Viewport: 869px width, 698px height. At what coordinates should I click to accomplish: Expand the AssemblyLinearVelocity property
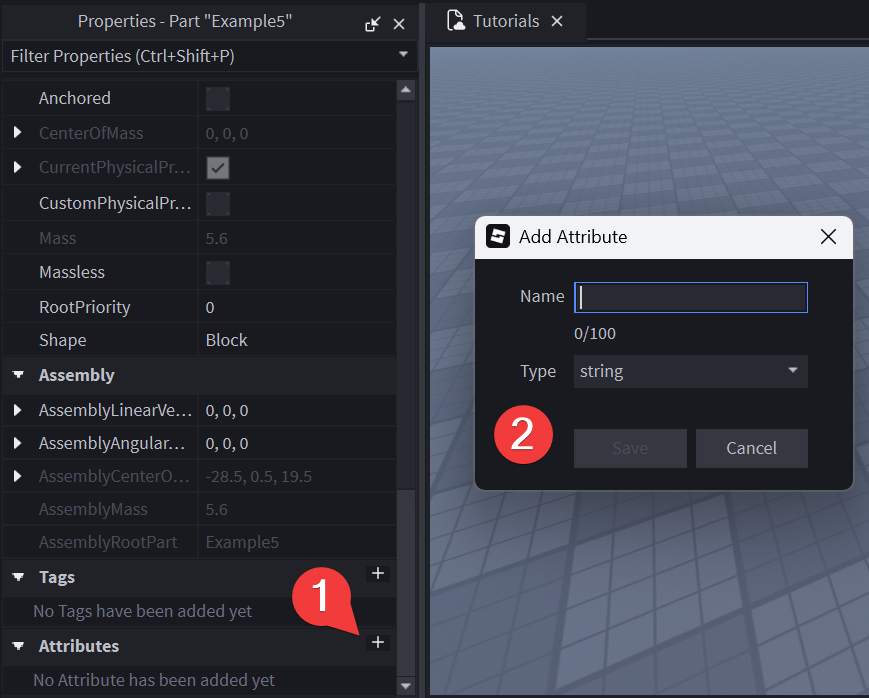click(x=17, y=410)
